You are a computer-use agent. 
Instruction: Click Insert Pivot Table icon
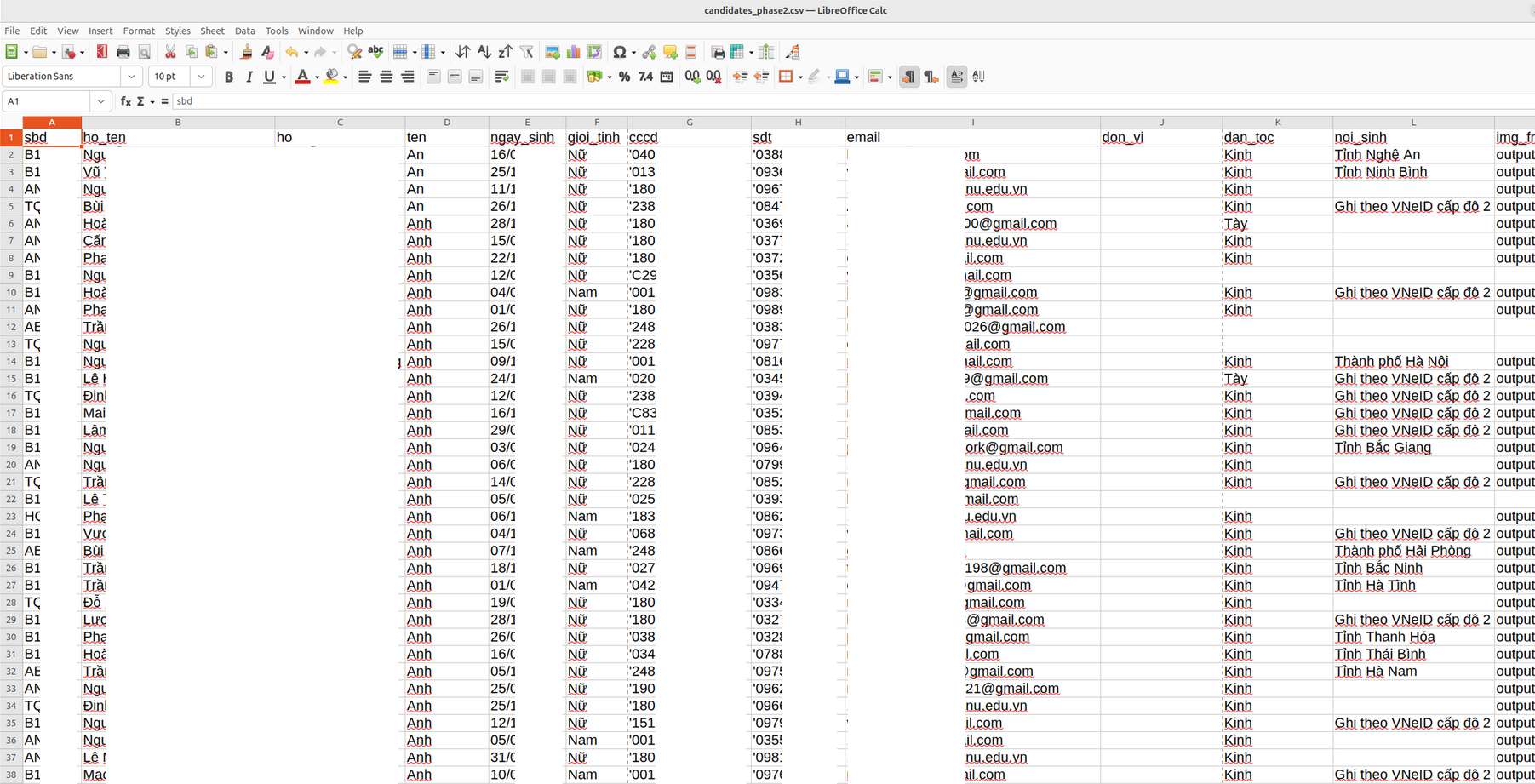[595, 52]
